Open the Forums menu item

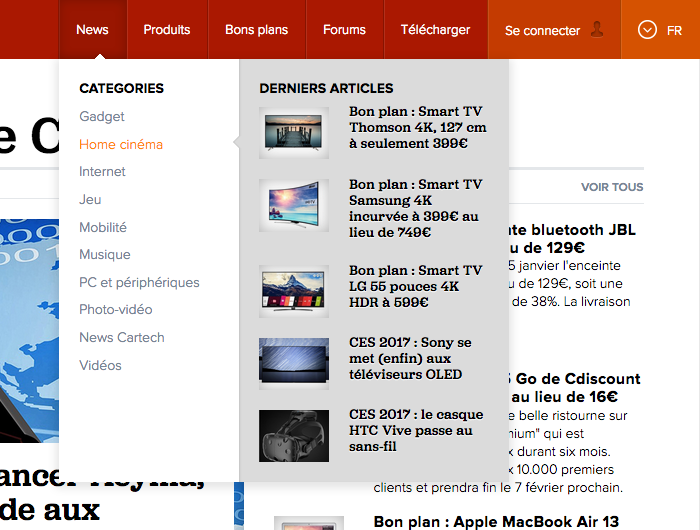coord(344,30)
